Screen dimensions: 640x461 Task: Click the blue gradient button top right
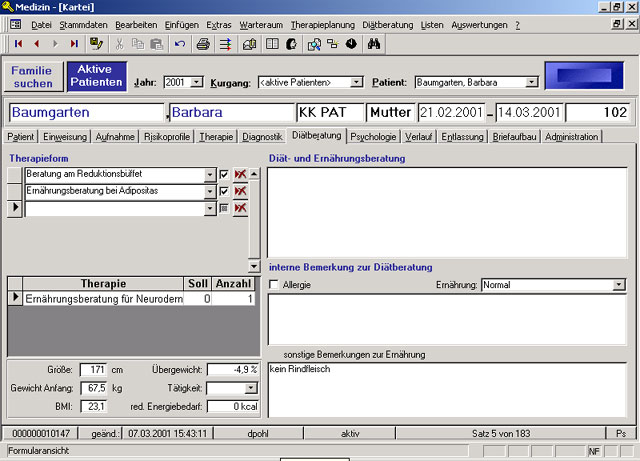pos(584,76)
